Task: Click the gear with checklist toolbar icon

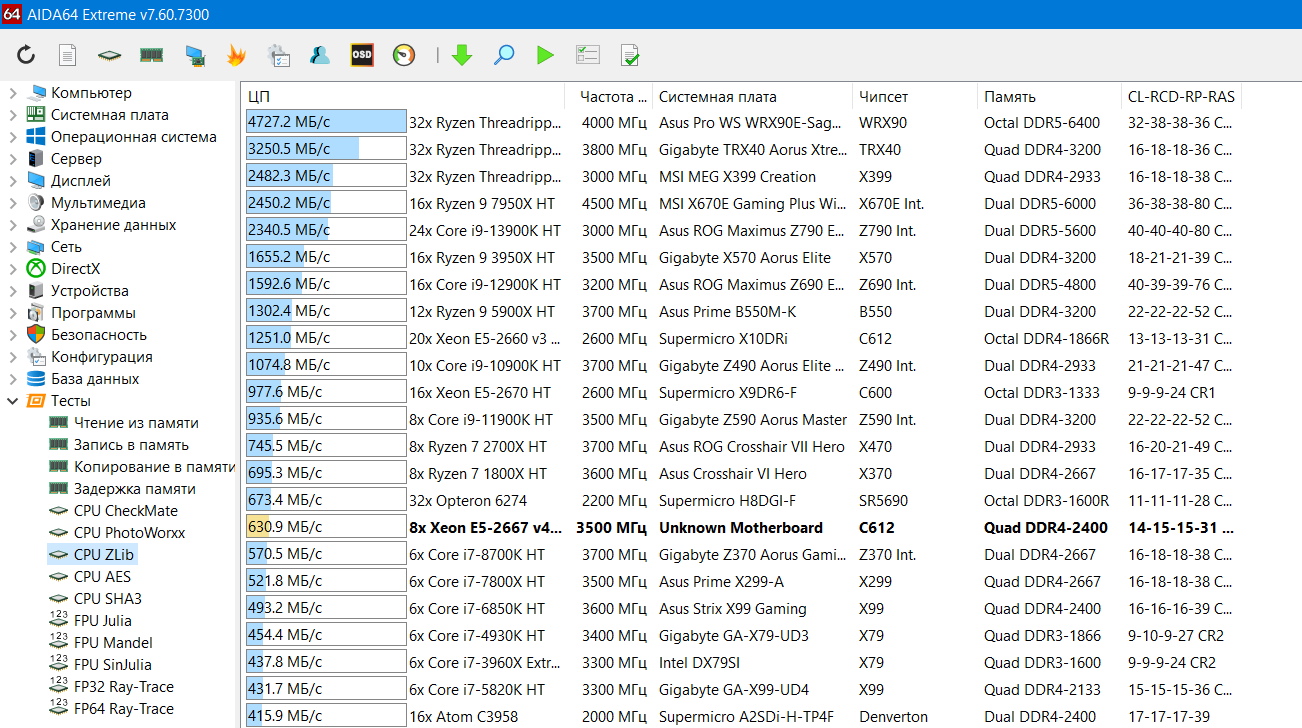Action: point(278,55)
